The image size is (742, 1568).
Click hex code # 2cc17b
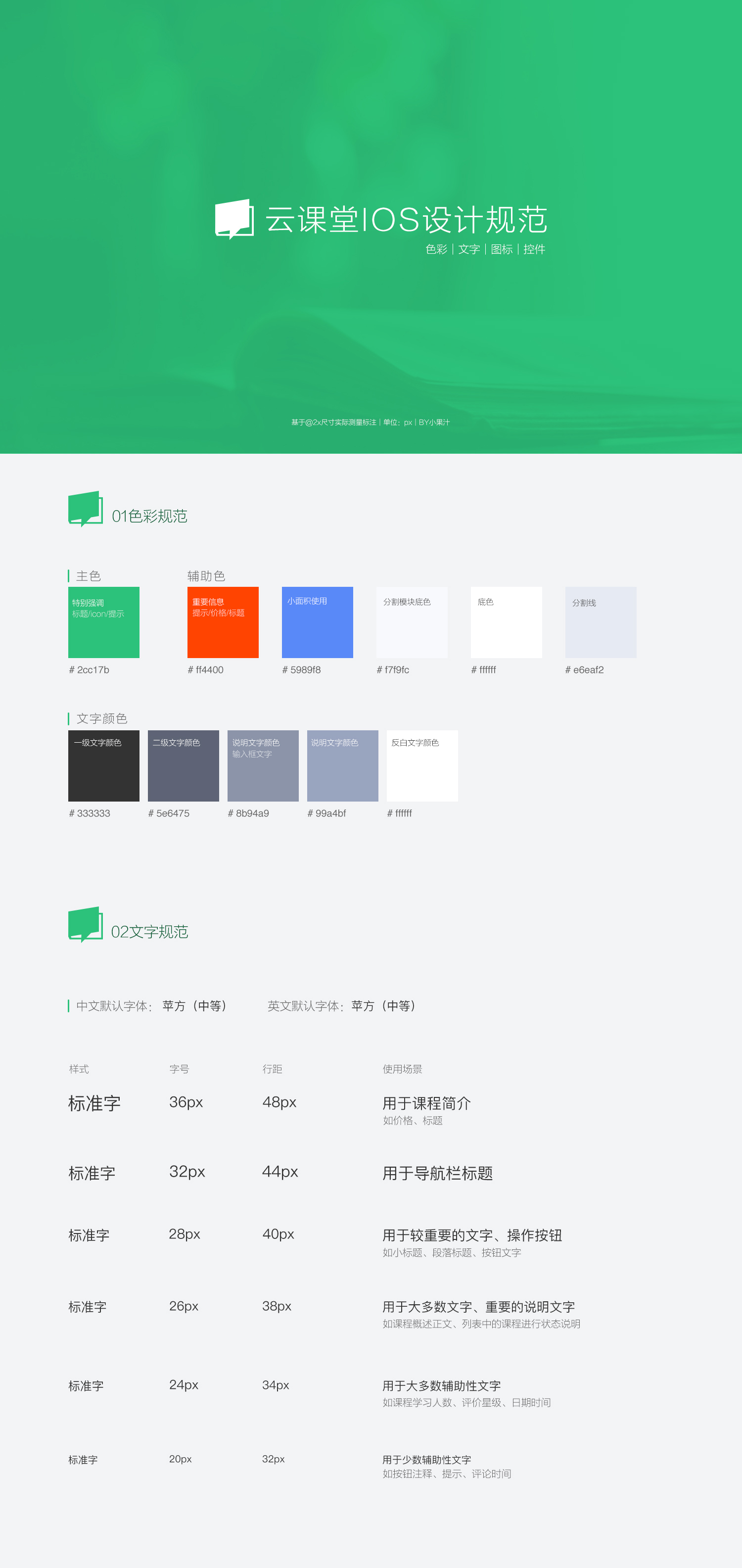coord(90,669)
